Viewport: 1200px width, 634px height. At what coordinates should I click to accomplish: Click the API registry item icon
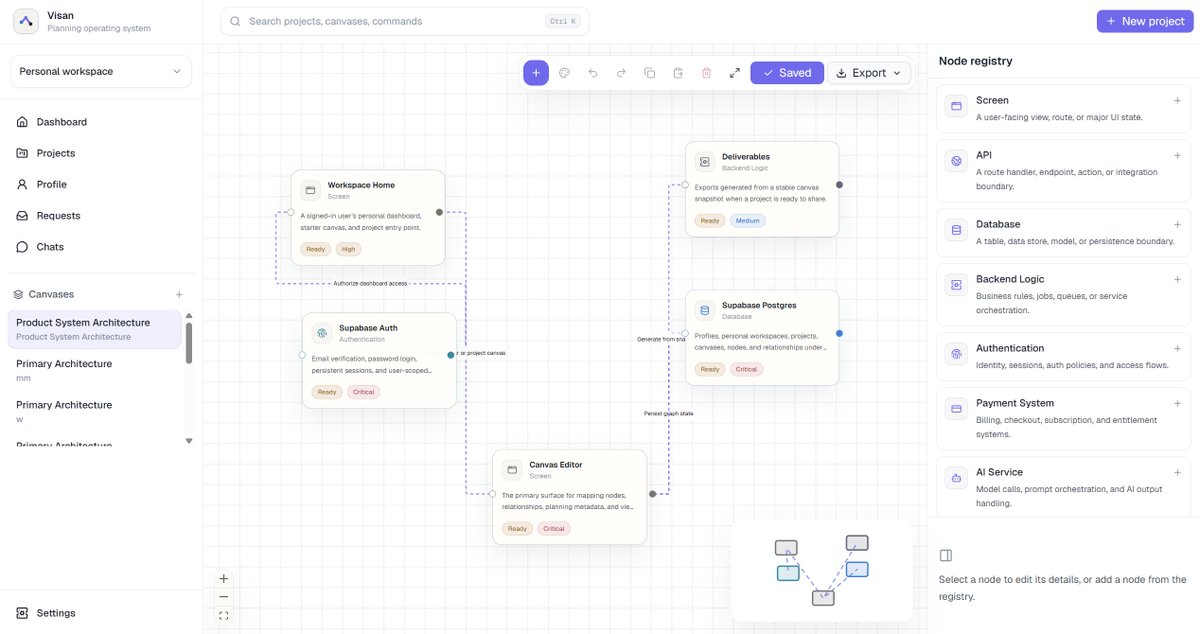[x=956, y=160]
